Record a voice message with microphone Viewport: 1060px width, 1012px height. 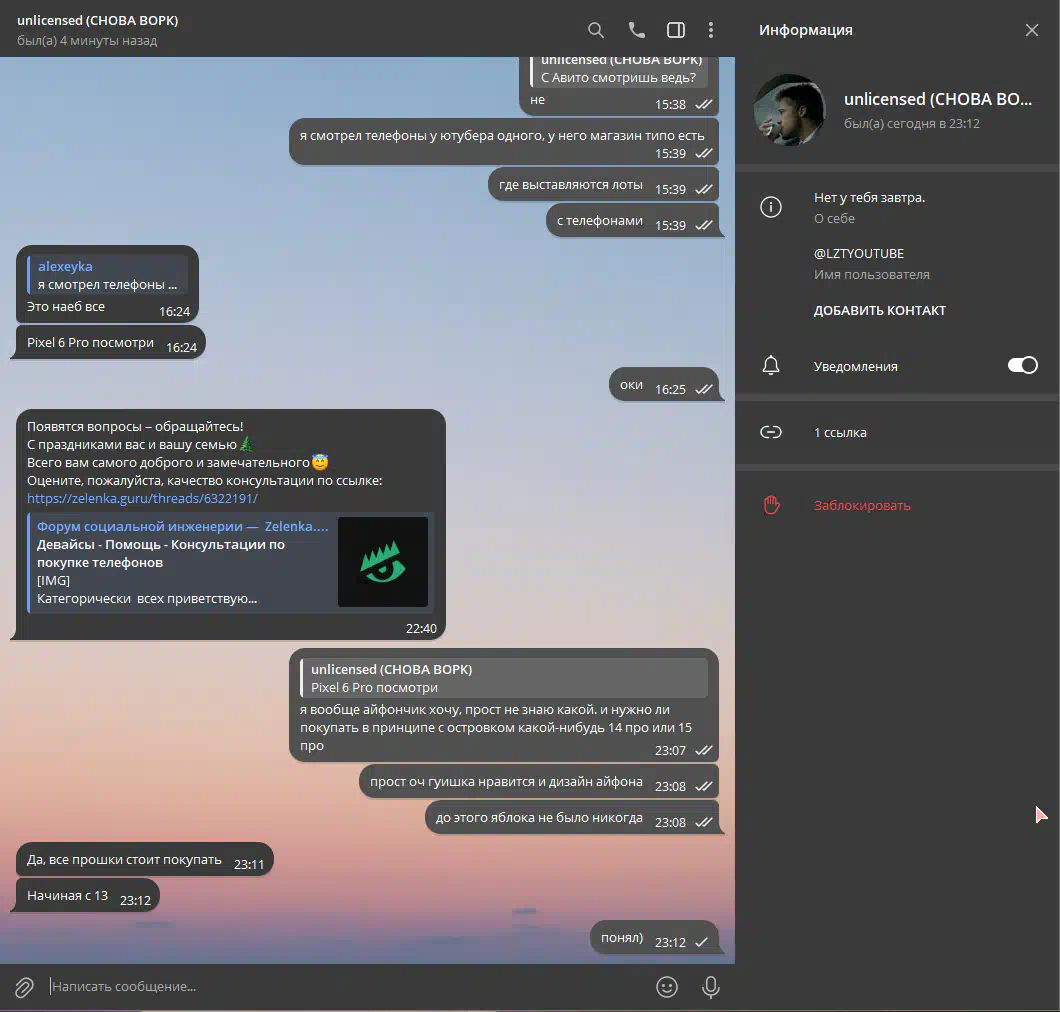[711, 987]
